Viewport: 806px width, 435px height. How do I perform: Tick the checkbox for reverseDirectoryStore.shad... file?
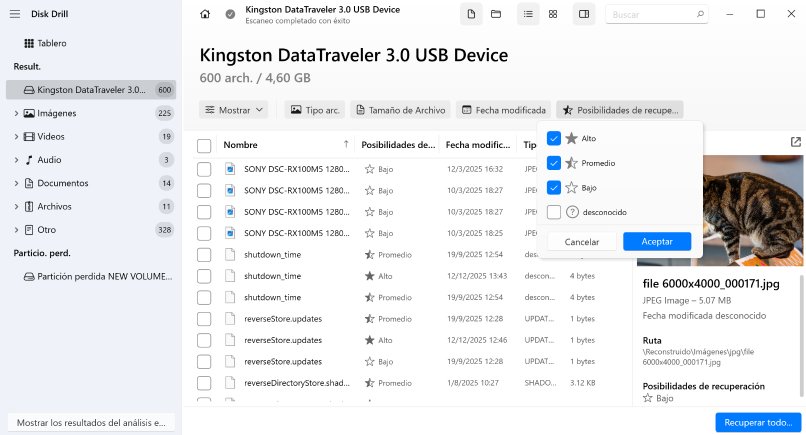point(204,383)
